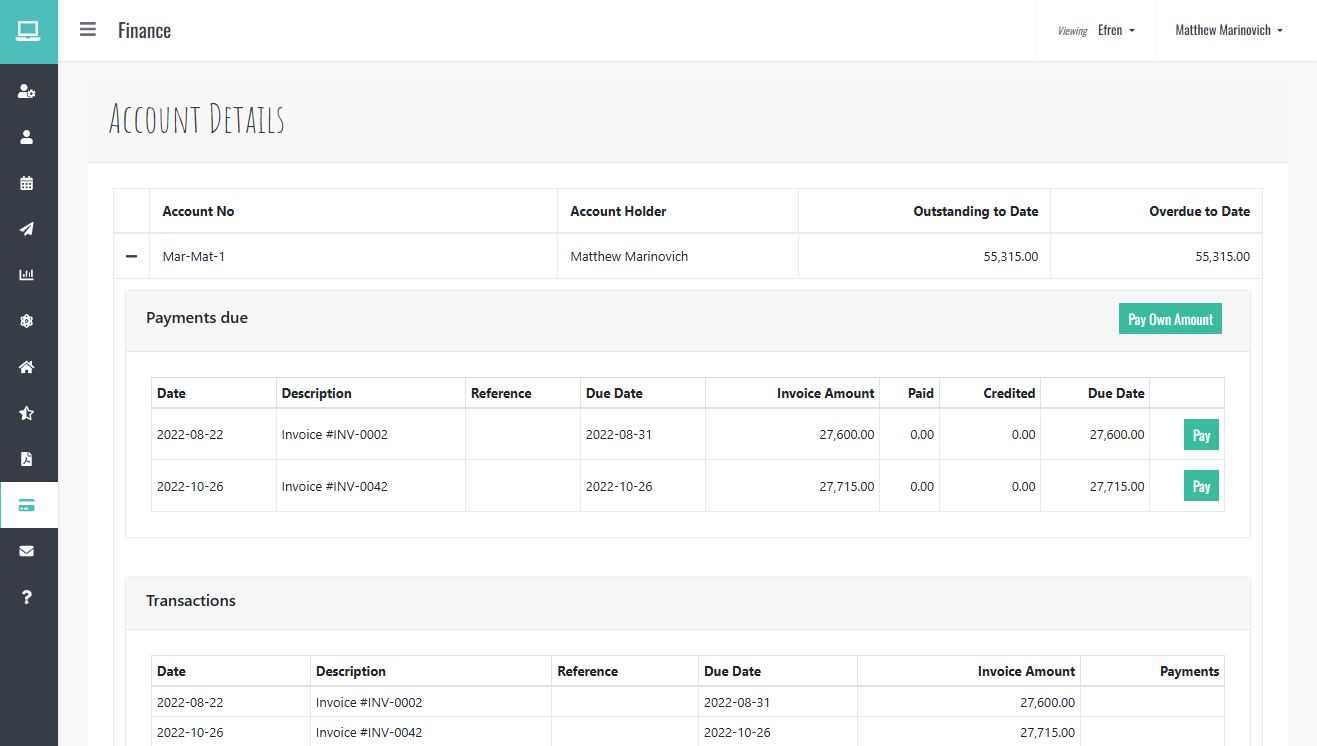Click the envelope messages sidebar icon
The image size is (1317, 746).
27,551
